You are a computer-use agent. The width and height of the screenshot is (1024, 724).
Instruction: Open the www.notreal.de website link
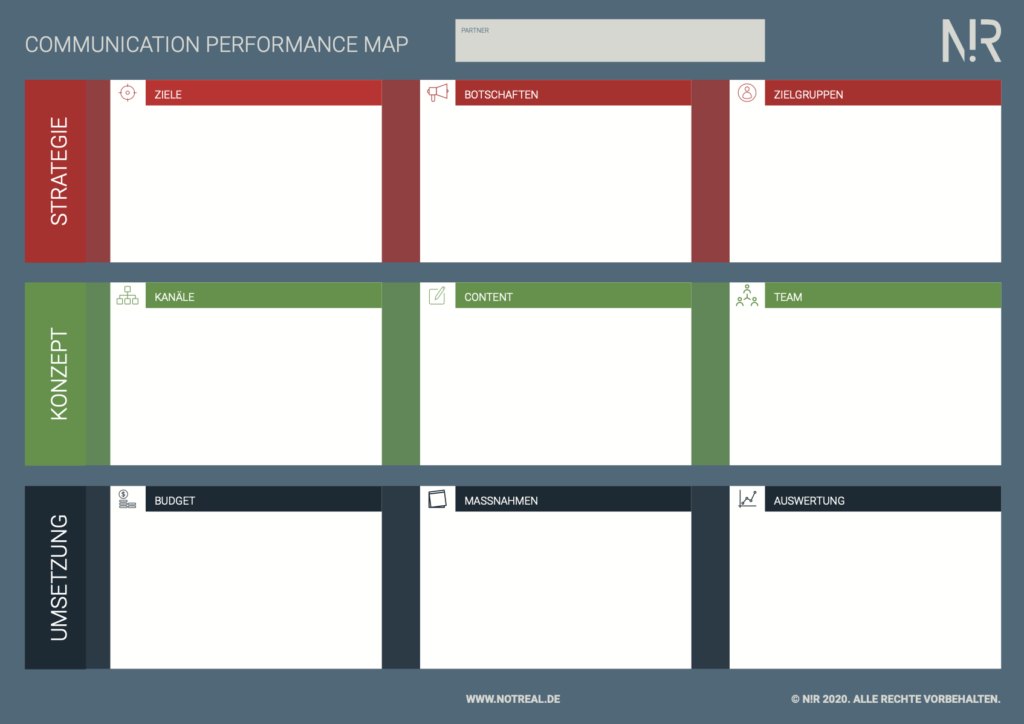point(513,699)
